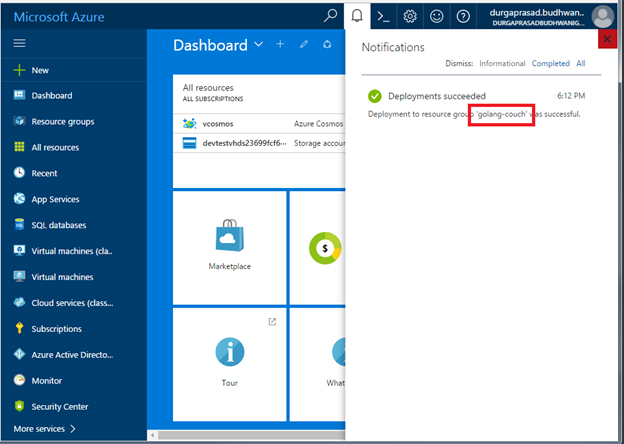Click the feedback smiley icon
624x444 pixels.
click(437, 16)
